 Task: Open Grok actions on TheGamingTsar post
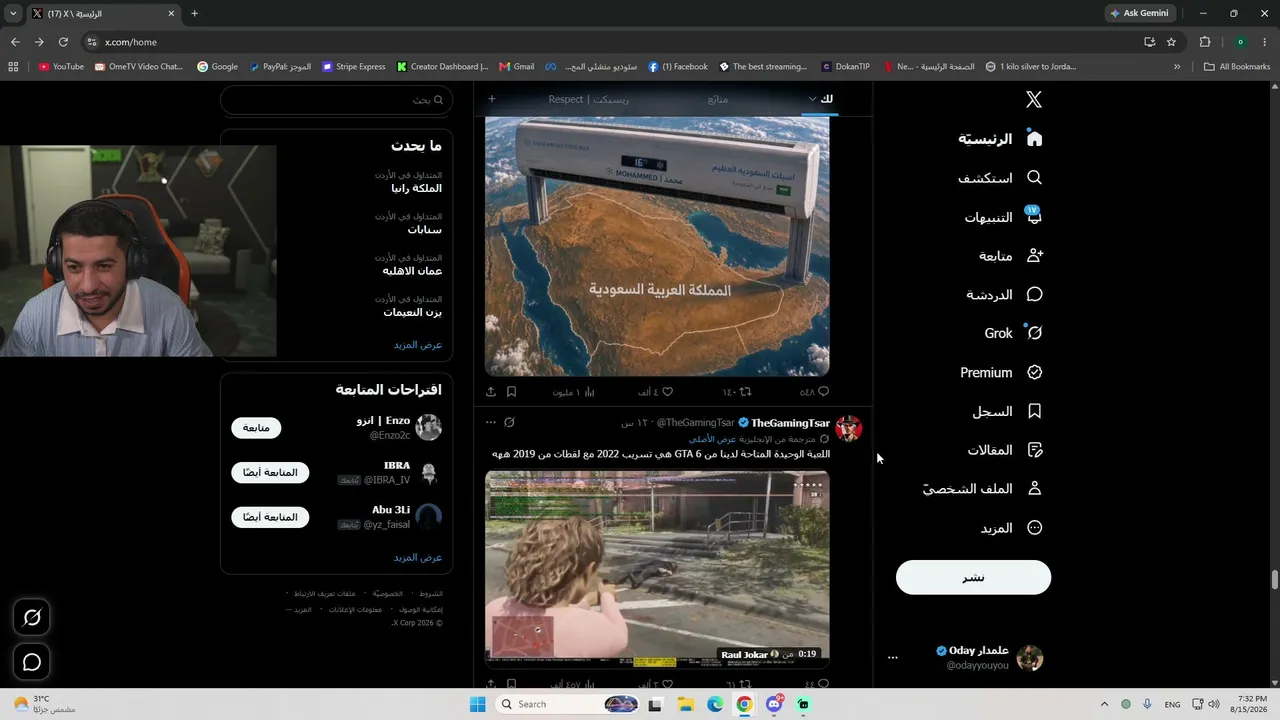click(x=509, y=422)
